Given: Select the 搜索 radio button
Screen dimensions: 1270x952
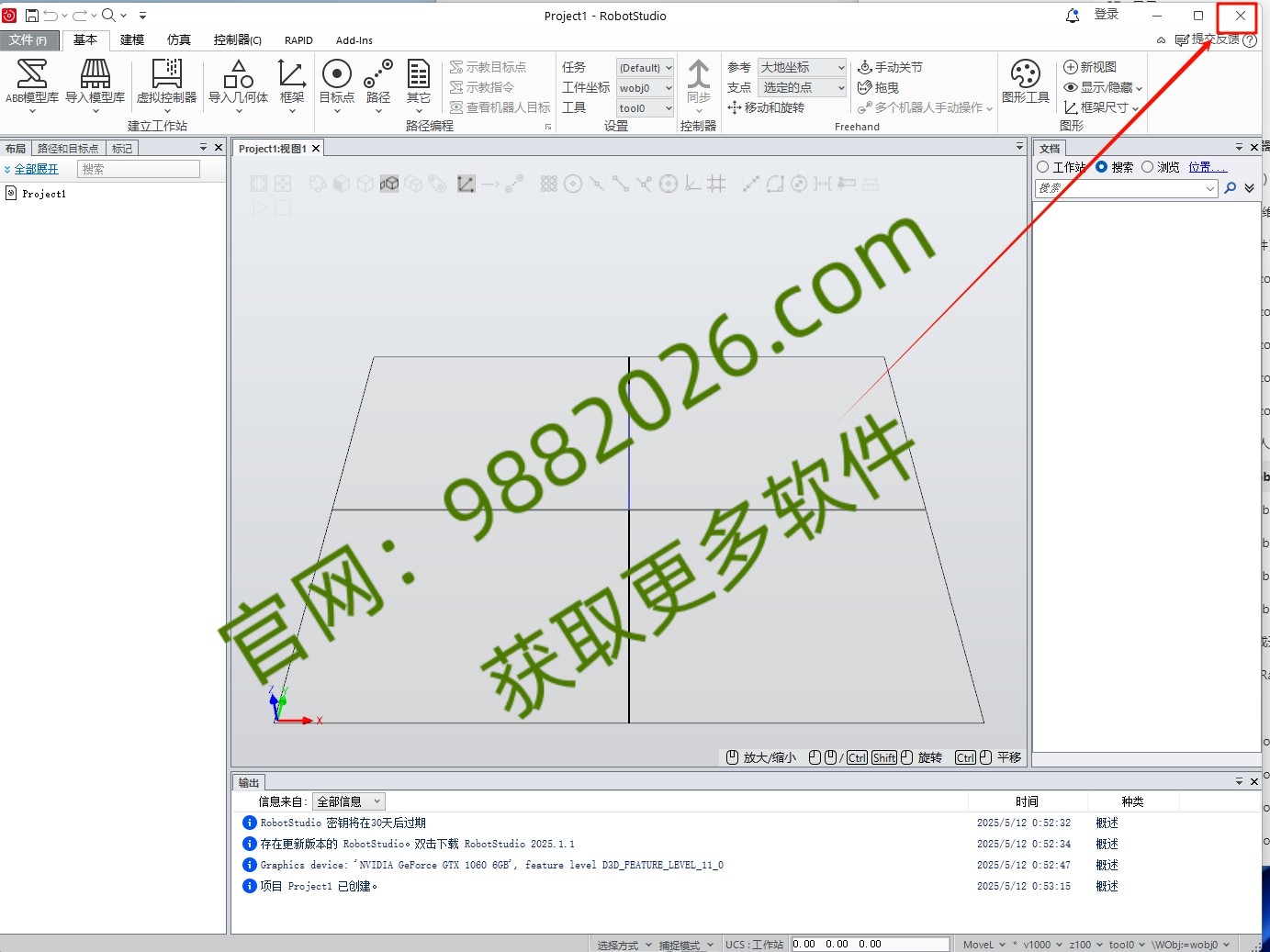Looking at the screenshot, I should (1102, 167).
